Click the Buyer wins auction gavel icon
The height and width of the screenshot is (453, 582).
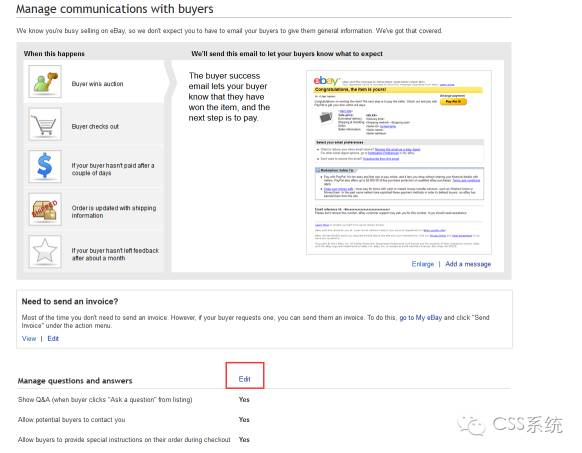pyautogui.click(x=45, y=82)
